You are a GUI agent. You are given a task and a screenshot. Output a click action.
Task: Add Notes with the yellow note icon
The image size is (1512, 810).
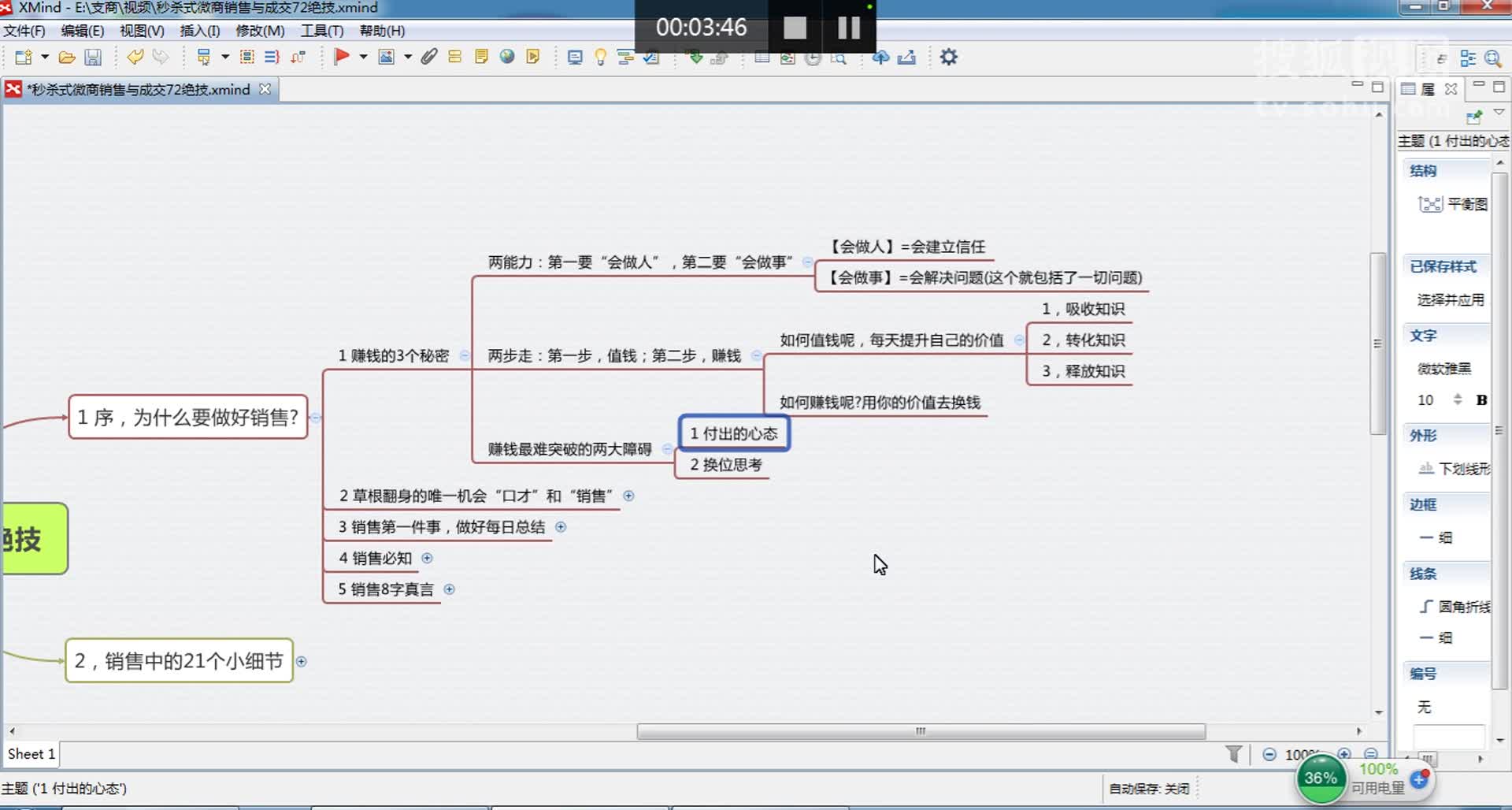point(481,57)
